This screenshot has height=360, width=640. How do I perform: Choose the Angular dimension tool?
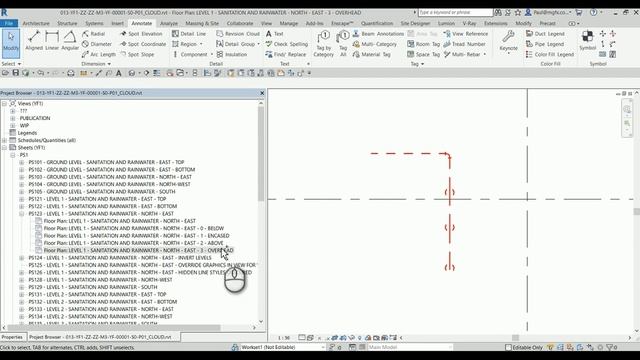[70, 41]
